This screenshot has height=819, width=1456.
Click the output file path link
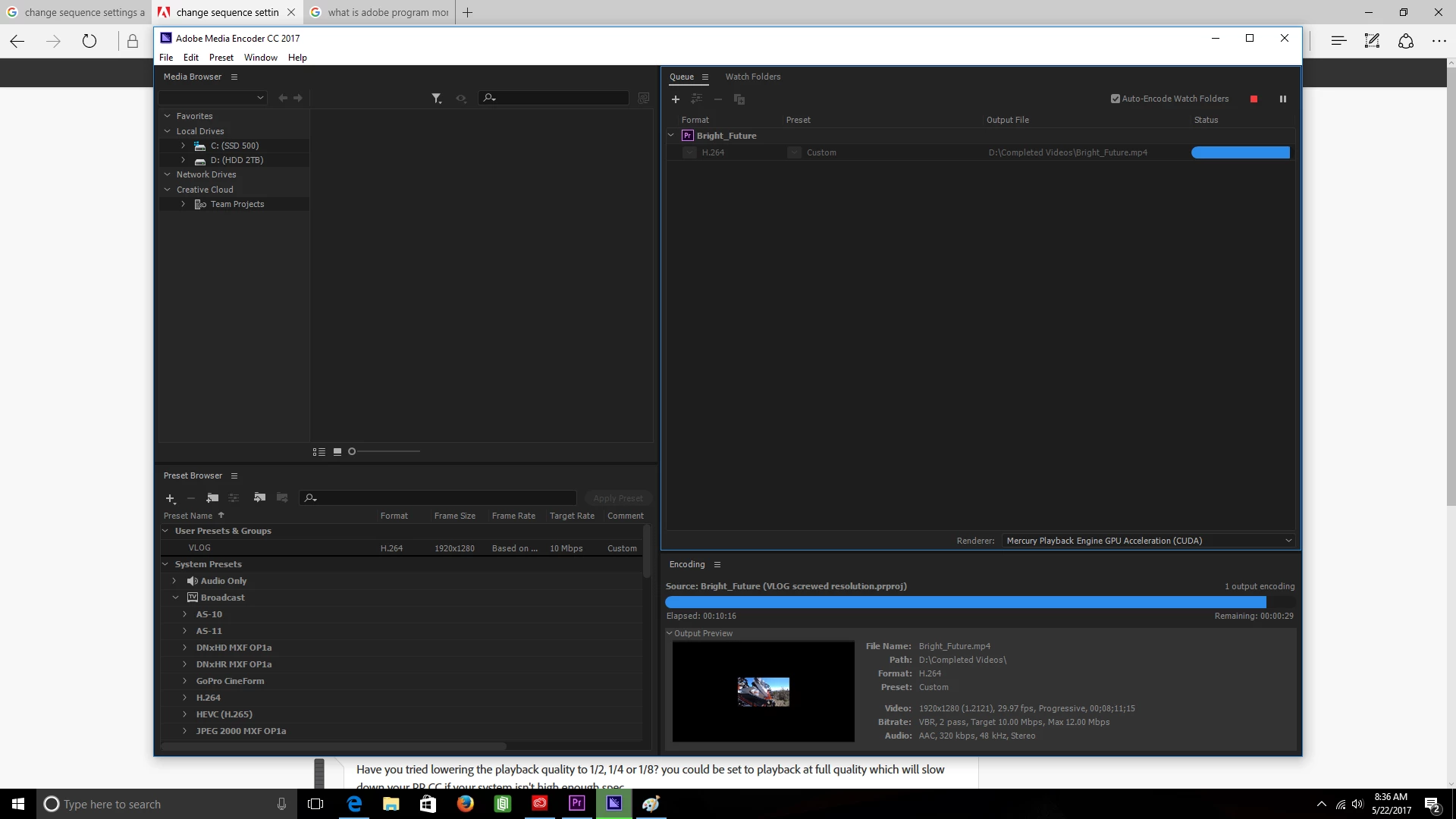pos(1068,152)
